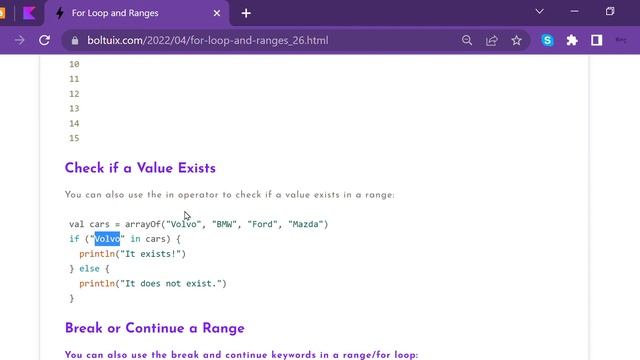This screenshot has width=640, height=360.
Task: Open the Extensions puzzle icon
Action: tap(572, 40)
